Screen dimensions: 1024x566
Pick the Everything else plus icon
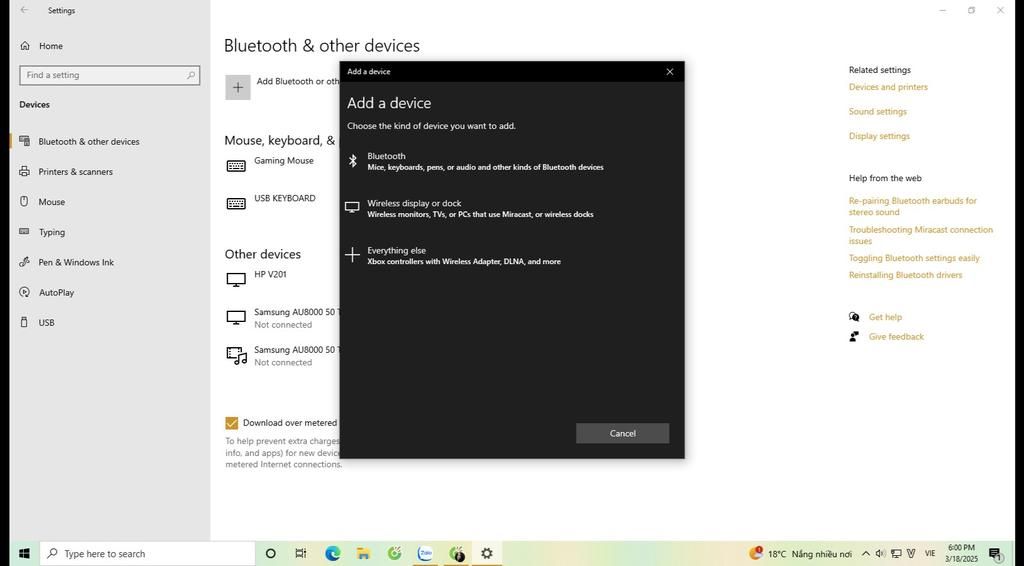point(352,255)
